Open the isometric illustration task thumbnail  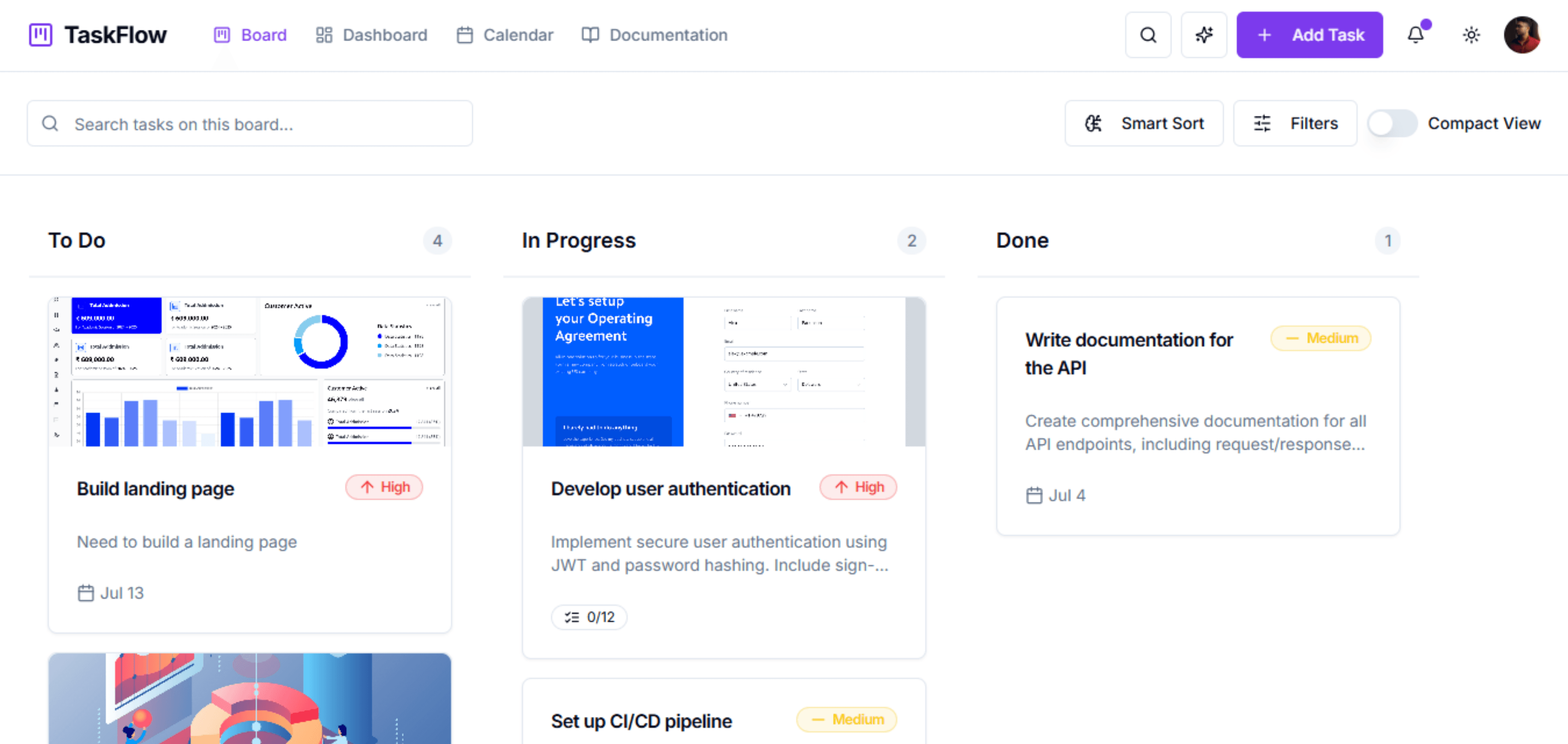pos(249,699)
